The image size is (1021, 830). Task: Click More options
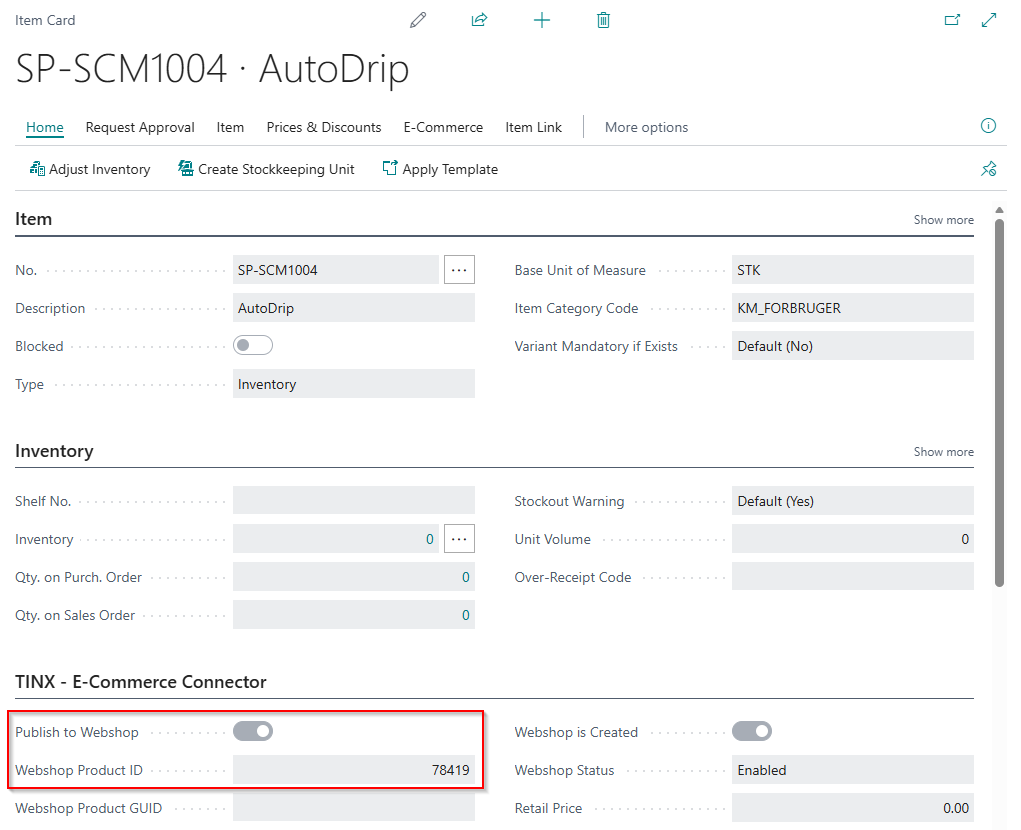(647, 127)
